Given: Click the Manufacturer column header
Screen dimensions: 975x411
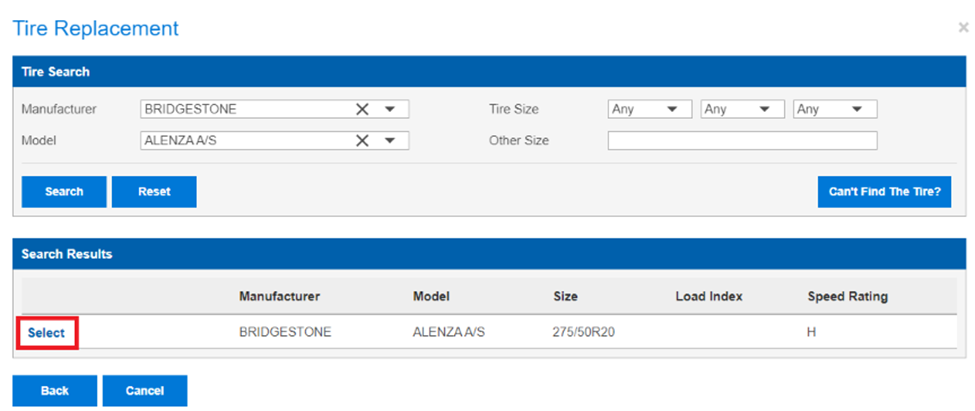Looking at the screenshot, I should pyautogui.click(x=279, y=297).
